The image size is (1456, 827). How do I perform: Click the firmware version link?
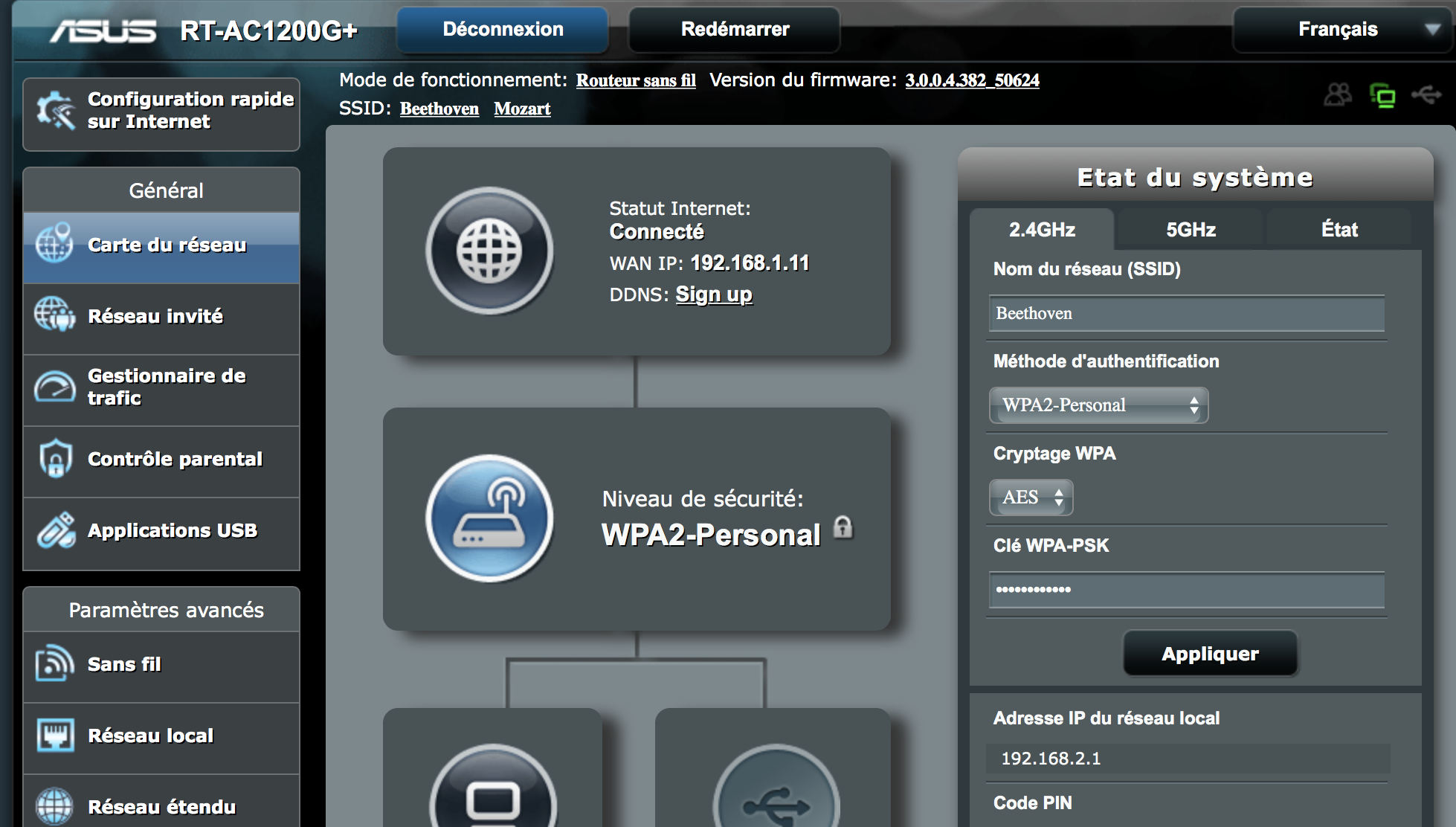971,80
